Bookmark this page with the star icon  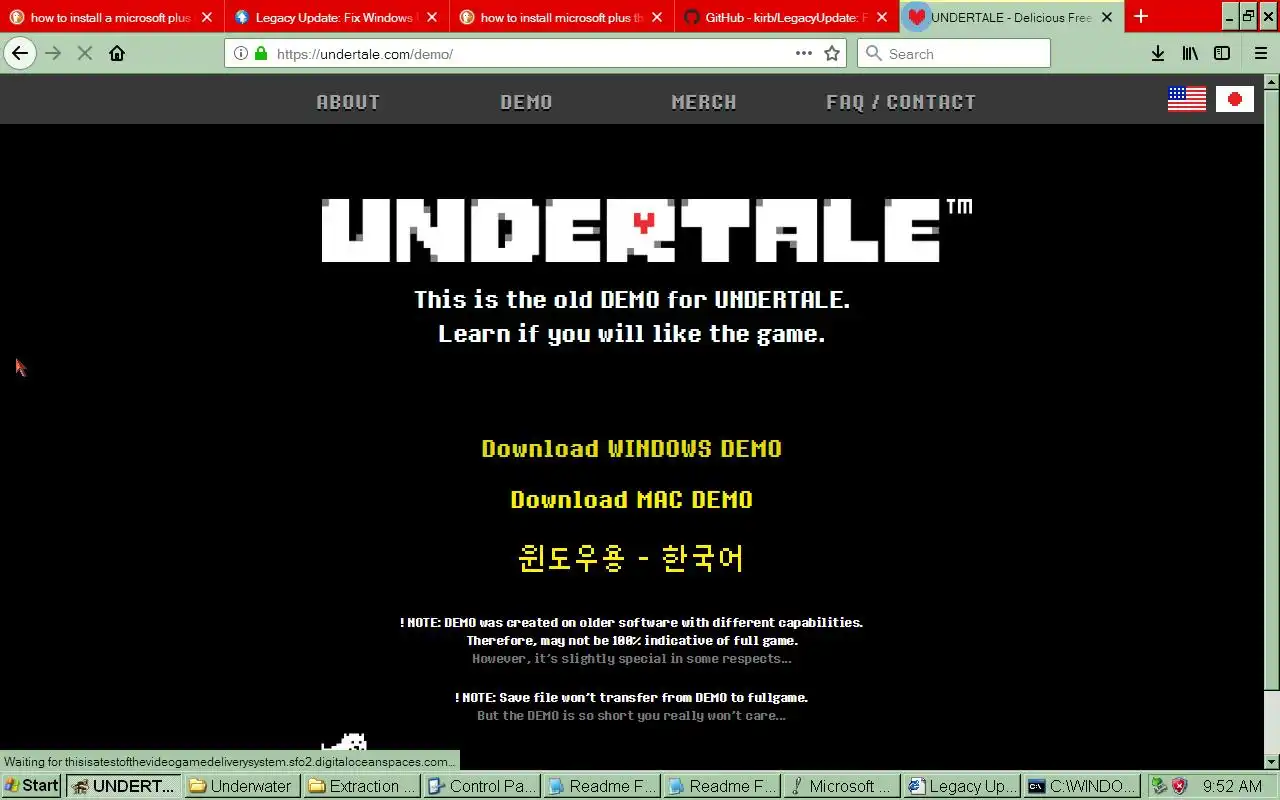pyautogui.click(x=832, y=54)
